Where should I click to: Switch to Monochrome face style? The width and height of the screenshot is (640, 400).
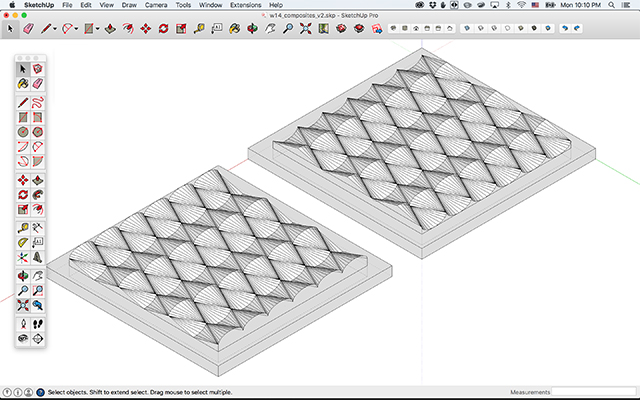click(548, 28)
